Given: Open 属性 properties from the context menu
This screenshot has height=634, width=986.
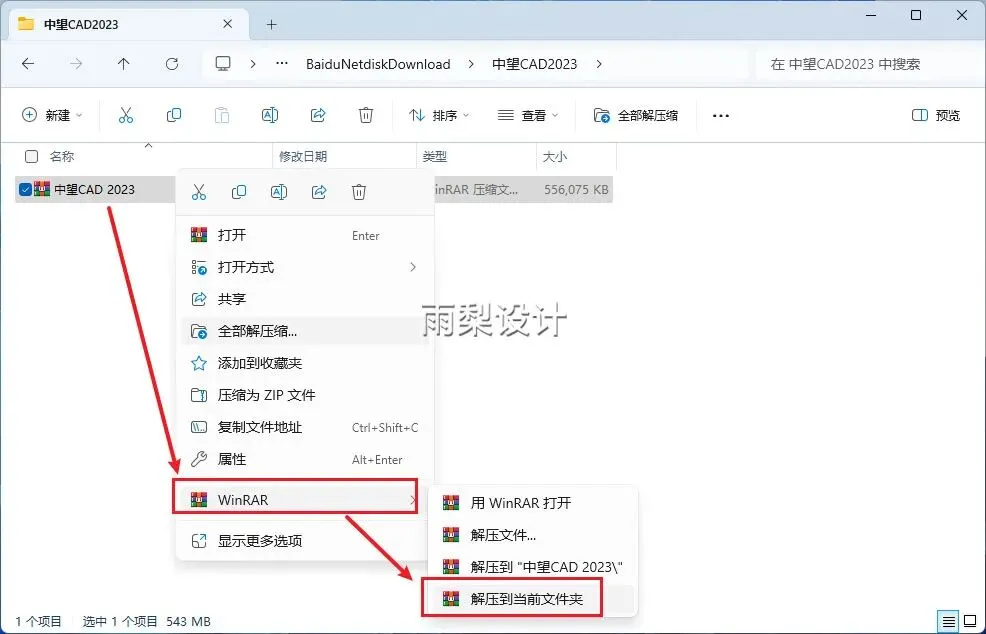Looking at the screenshot, I should click(x=305, y=459).
